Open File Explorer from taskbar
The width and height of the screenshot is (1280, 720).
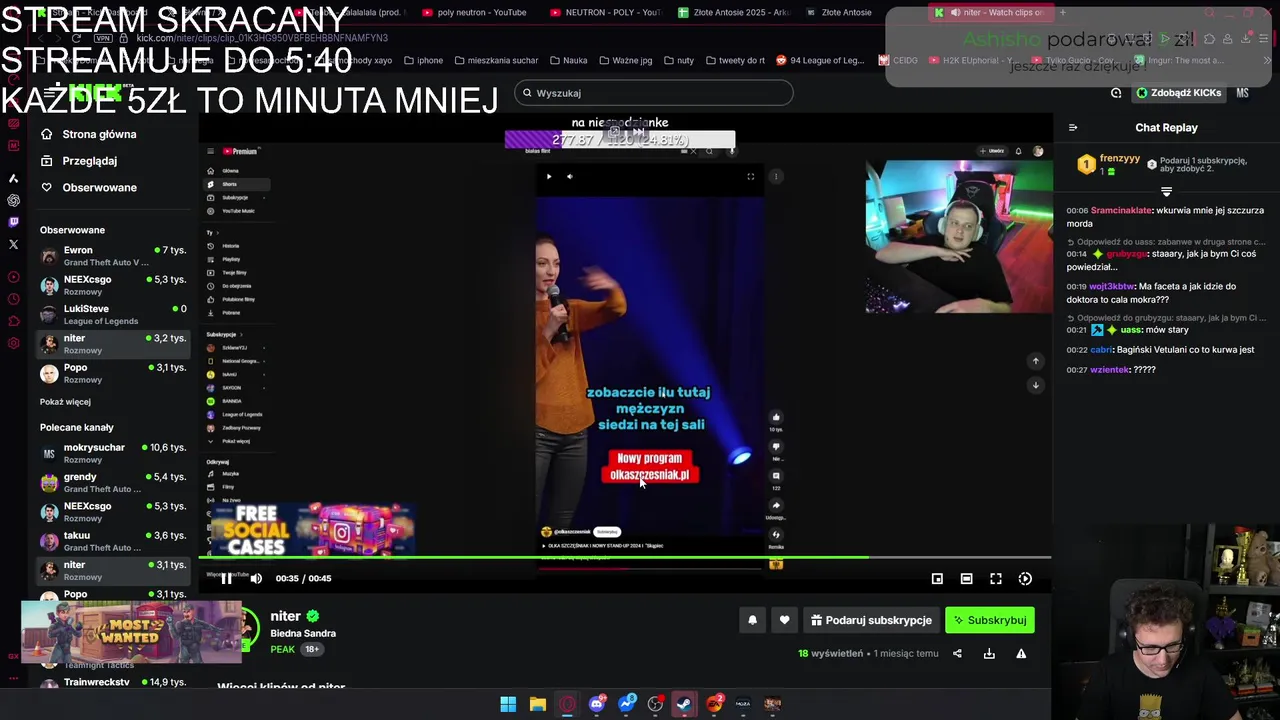537,704
